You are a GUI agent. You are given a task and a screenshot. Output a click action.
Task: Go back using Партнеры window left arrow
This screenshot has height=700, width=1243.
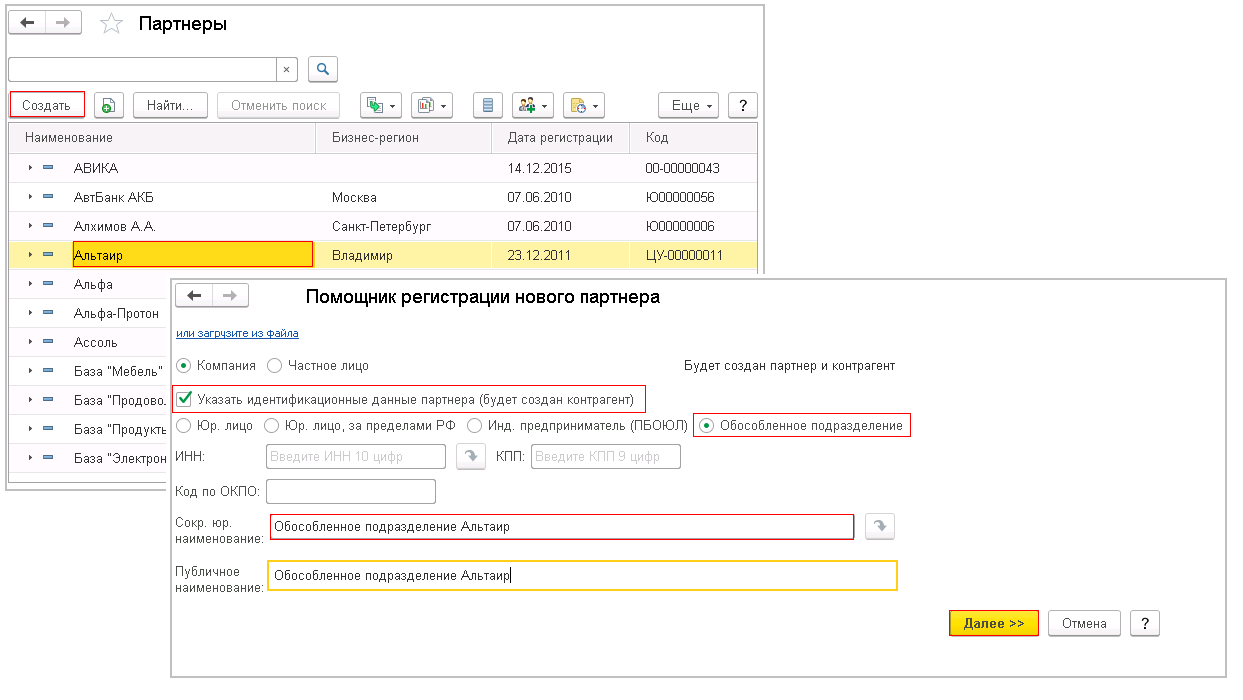[x=27, y=23]
